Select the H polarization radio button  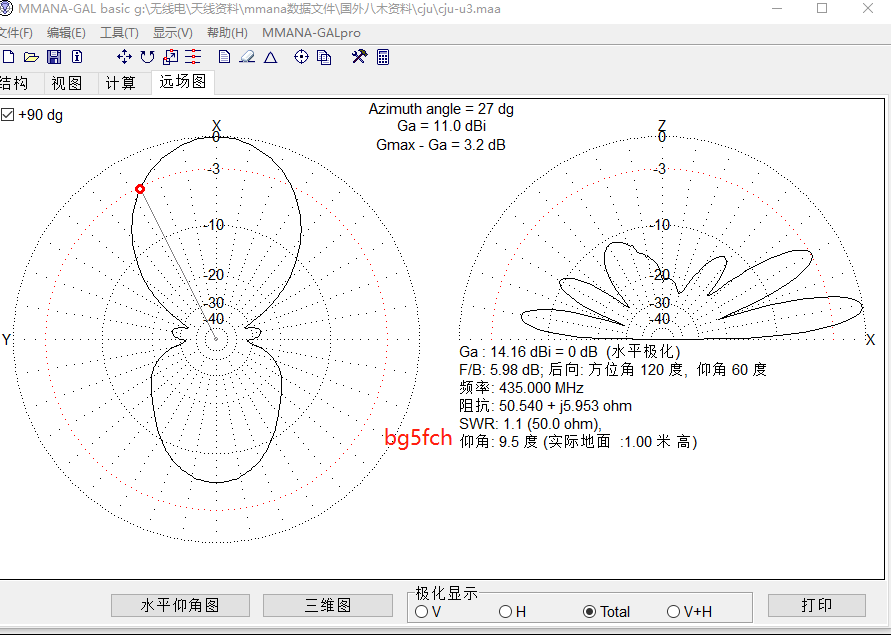[505, 611]
